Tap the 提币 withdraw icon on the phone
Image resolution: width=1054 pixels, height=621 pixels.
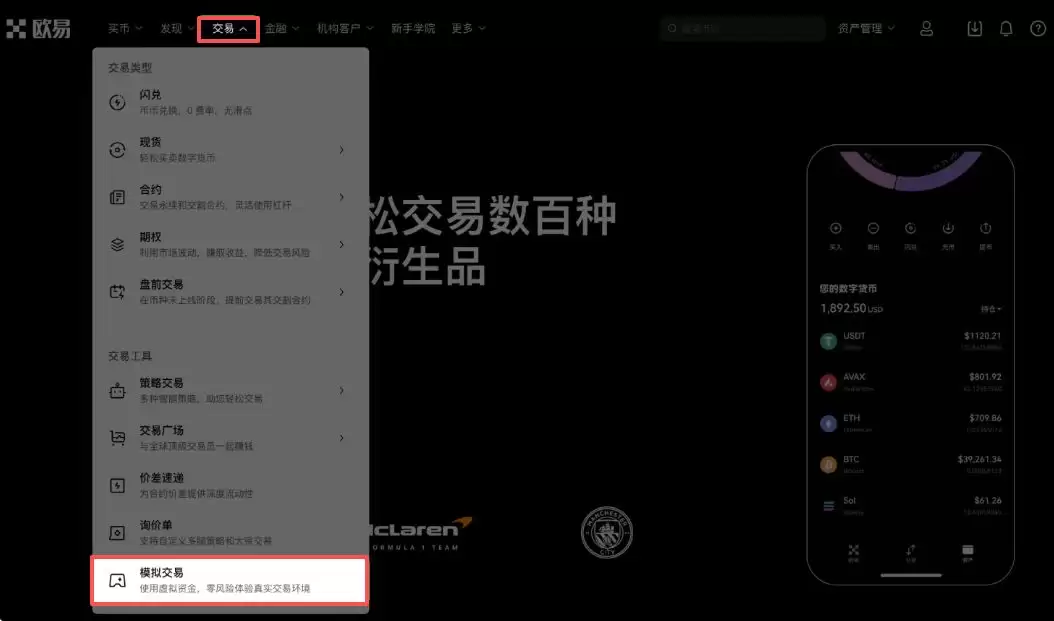tap(985, 227)
